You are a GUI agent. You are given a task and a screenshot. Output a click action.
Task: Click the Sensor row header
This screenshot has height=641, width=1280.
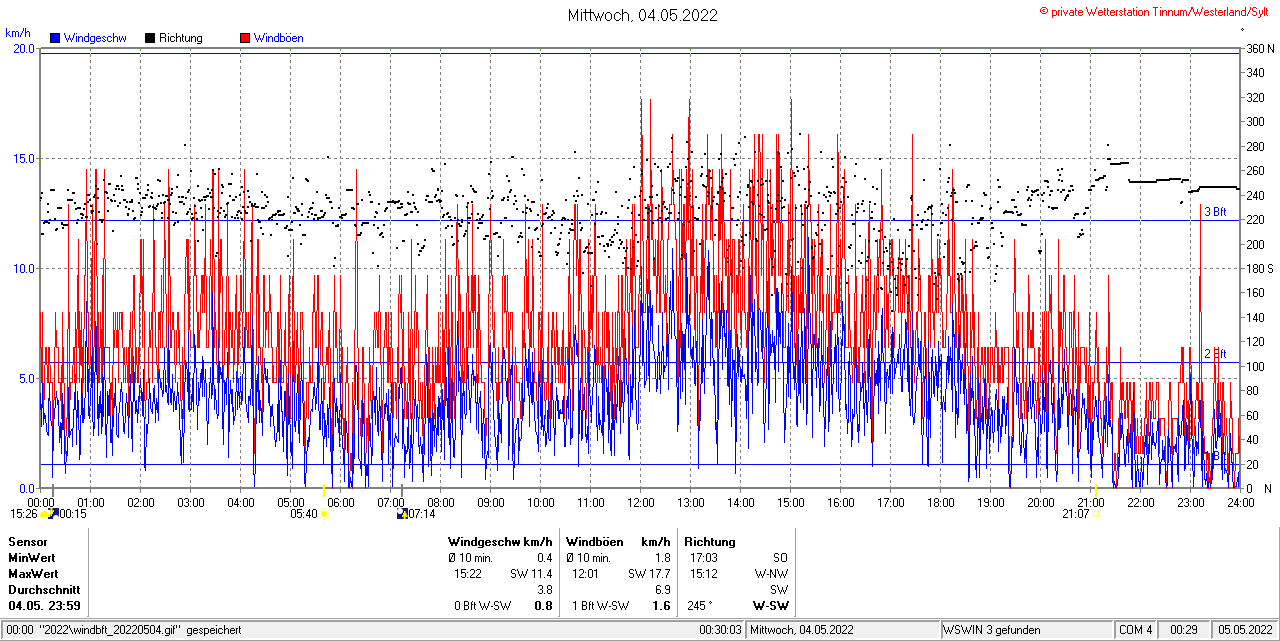(x=27, y=542)
